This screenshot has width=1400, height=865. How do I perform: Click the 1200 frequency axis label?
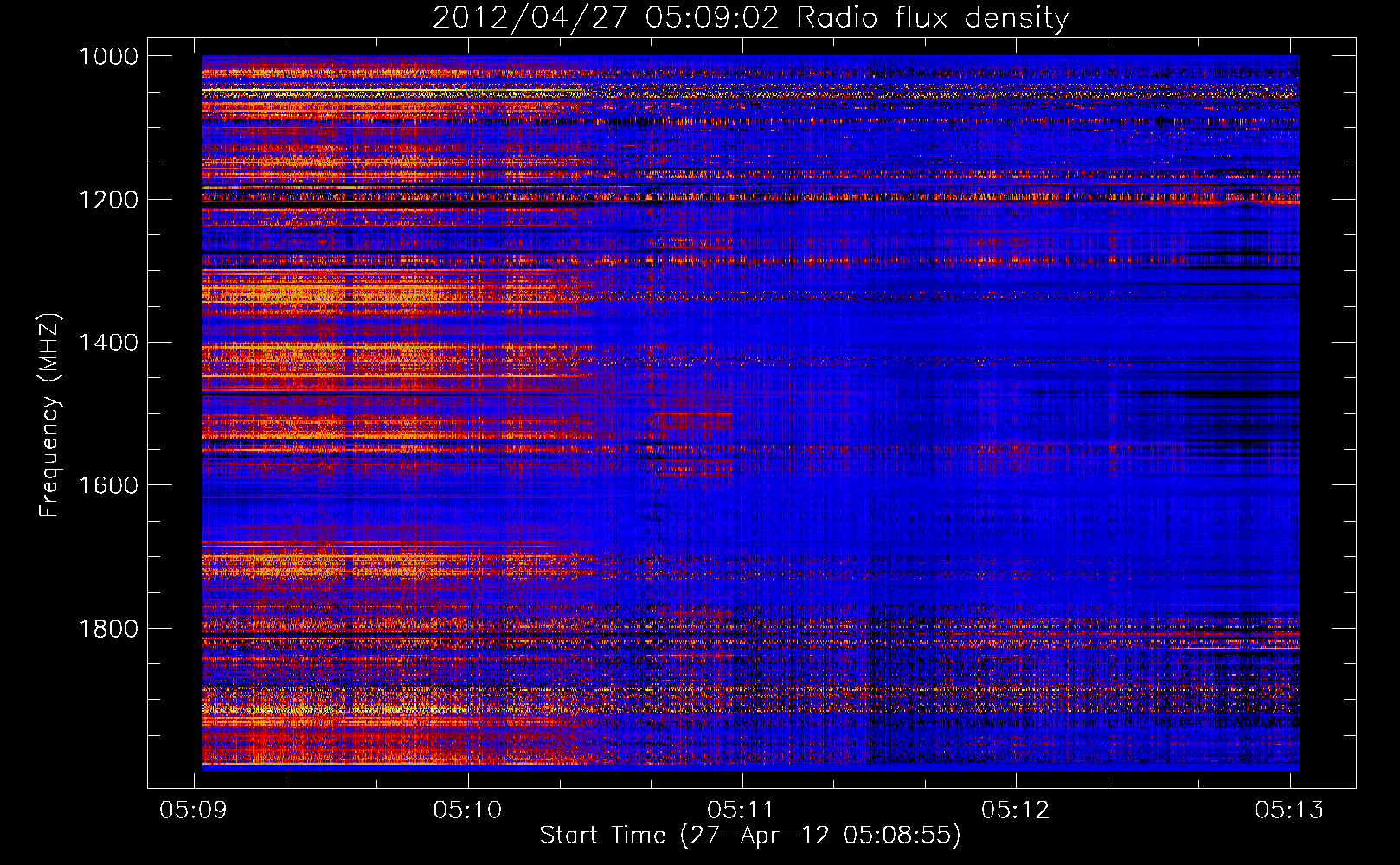(x=108, y=199)
